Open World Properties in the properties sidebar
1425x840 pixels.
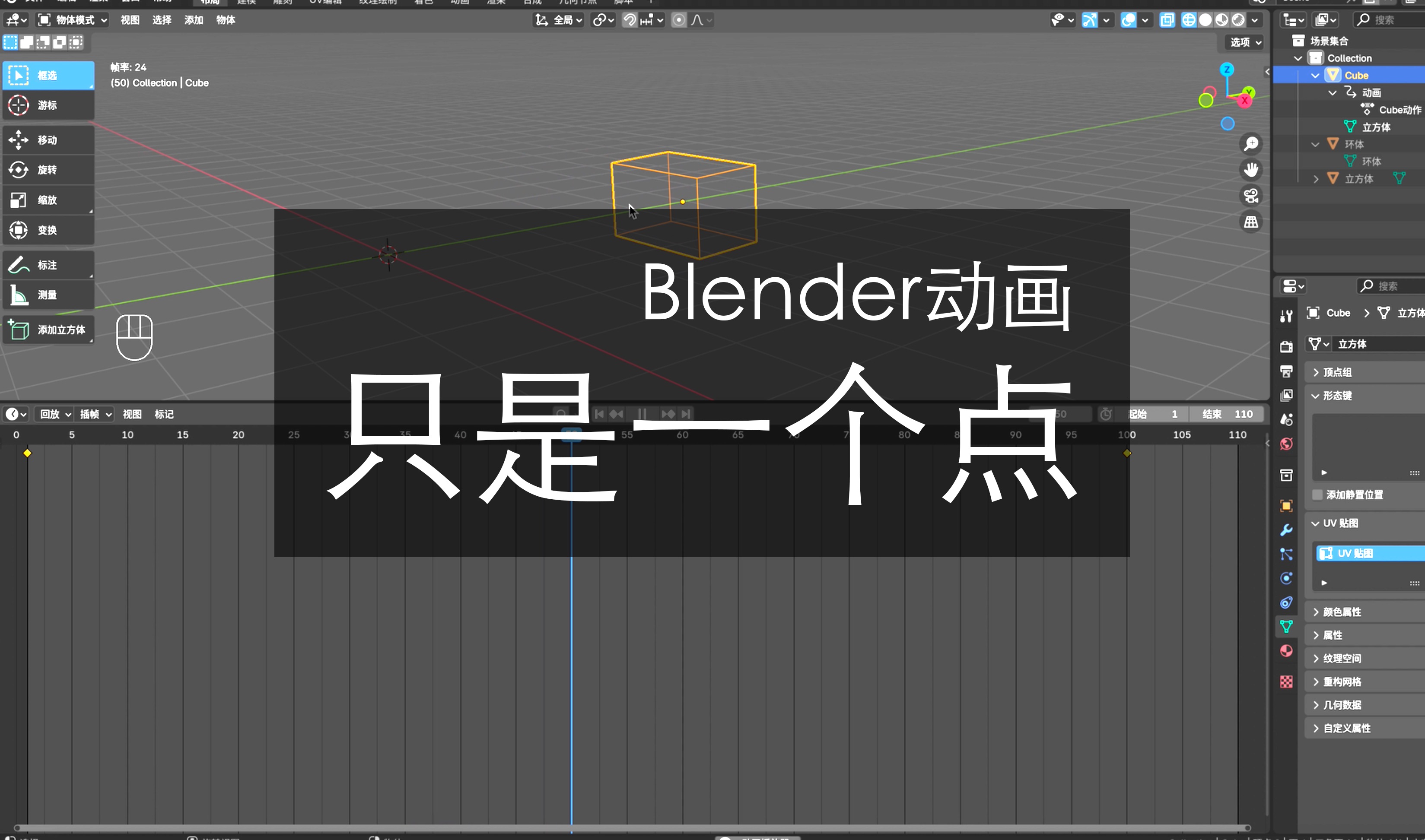pyautogui.click(x=1286, y=444)
